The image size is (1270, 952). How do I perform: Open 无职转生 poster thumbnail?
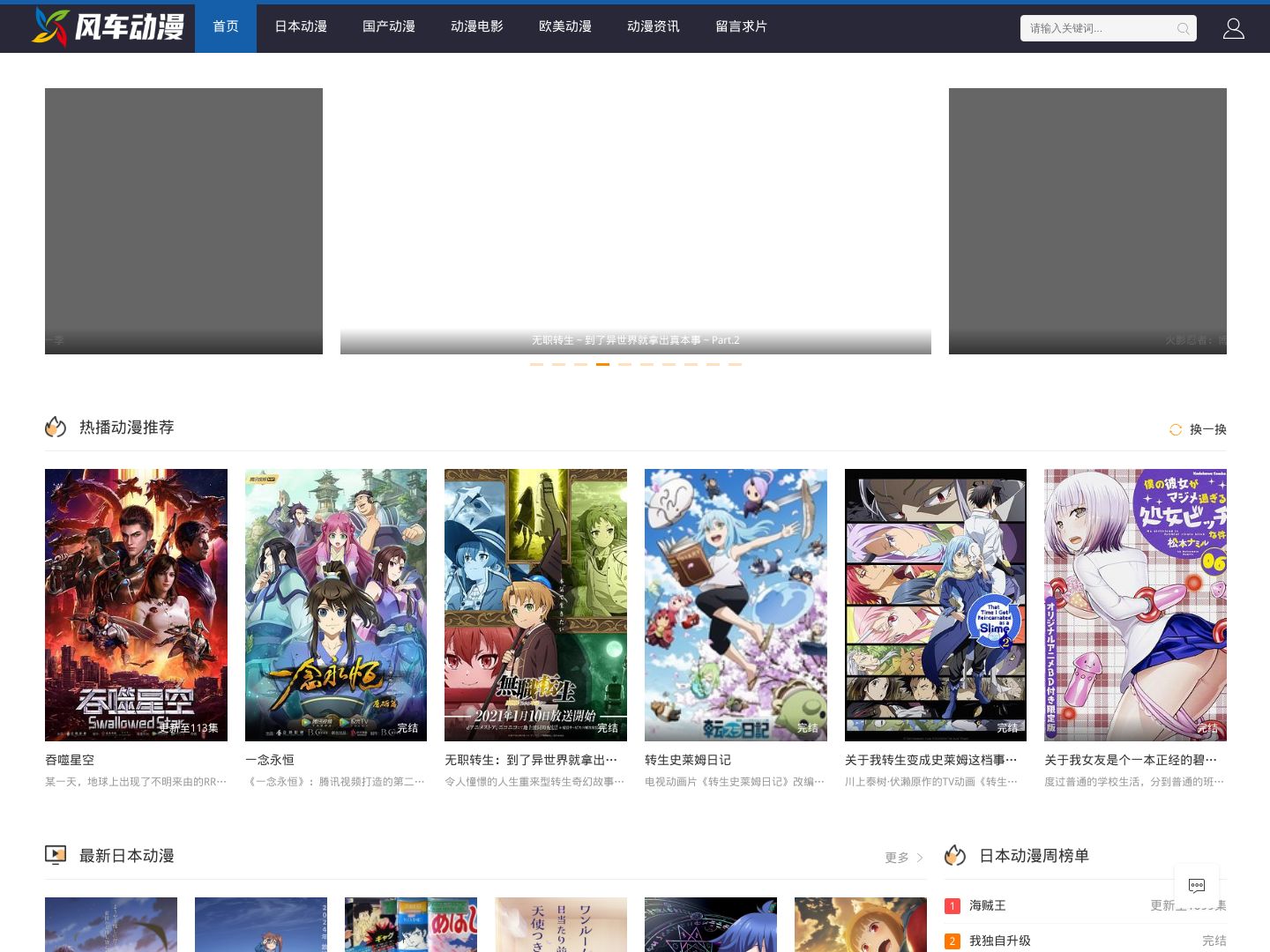tap(535, 605)
